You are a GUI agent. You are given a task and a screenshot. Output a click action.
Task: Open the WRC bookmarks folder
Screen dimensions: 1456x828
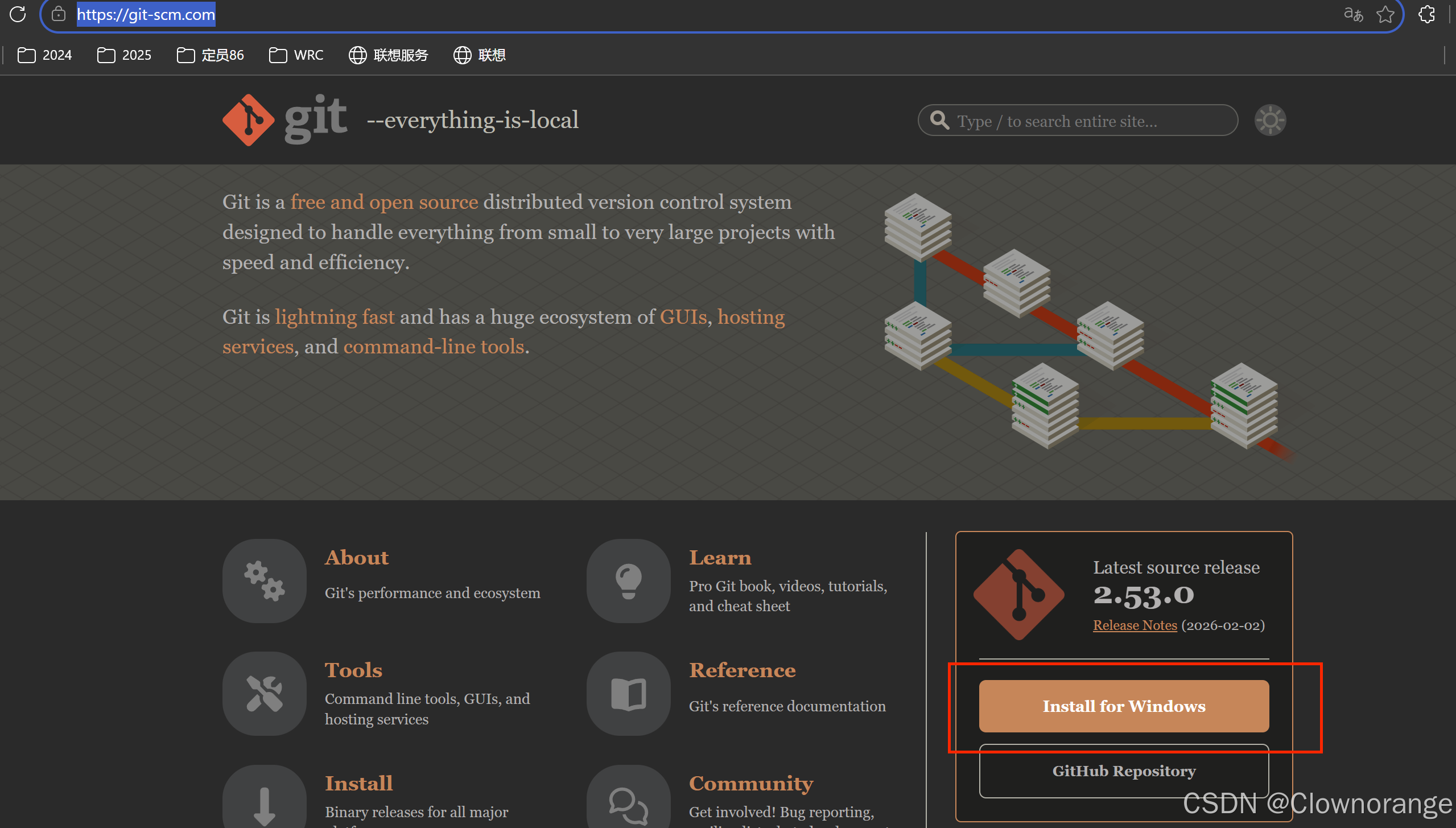click(296, 55)
